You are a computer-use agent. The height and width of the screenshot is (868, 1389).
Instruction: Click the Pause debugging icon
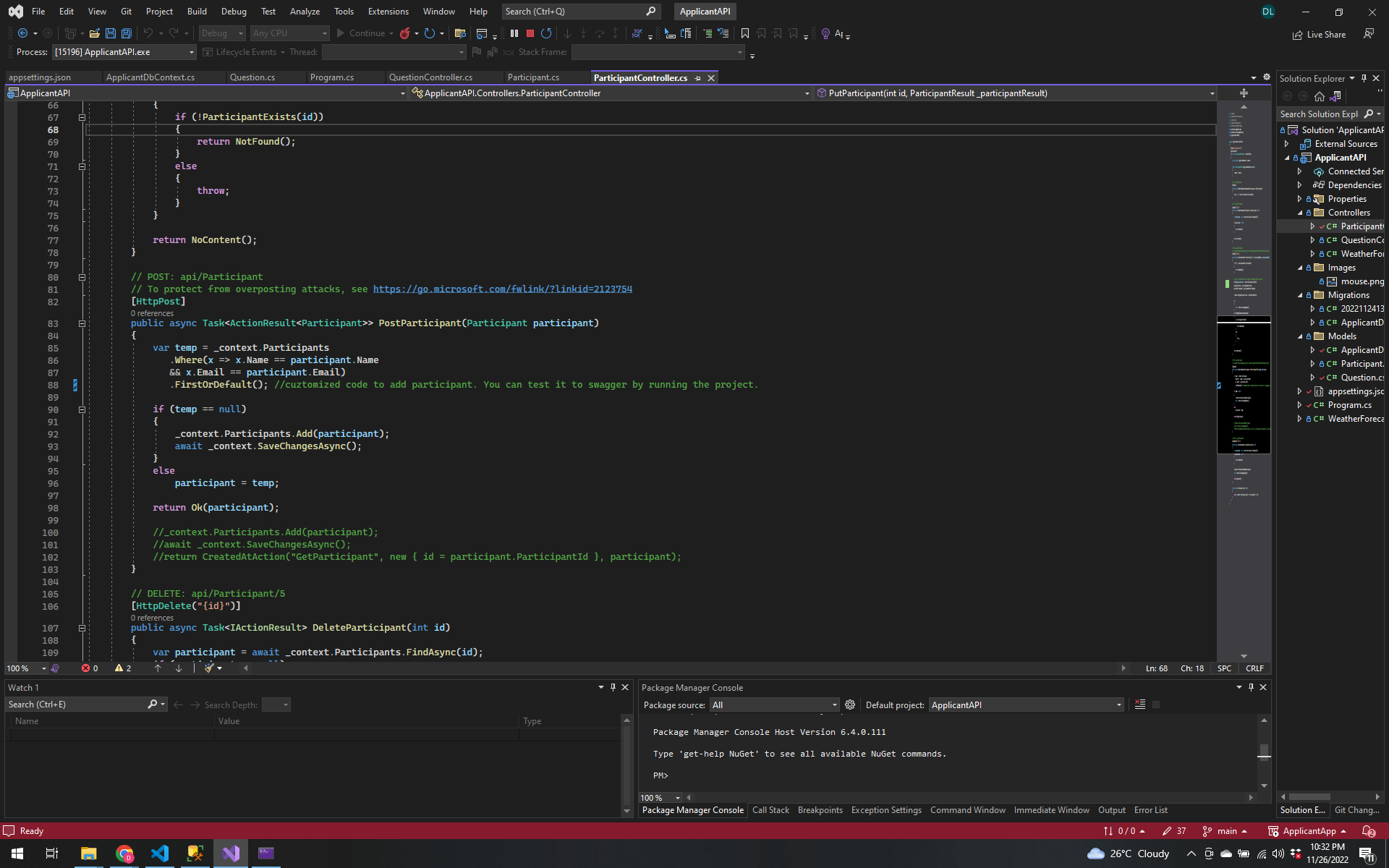tap(514, 33)
